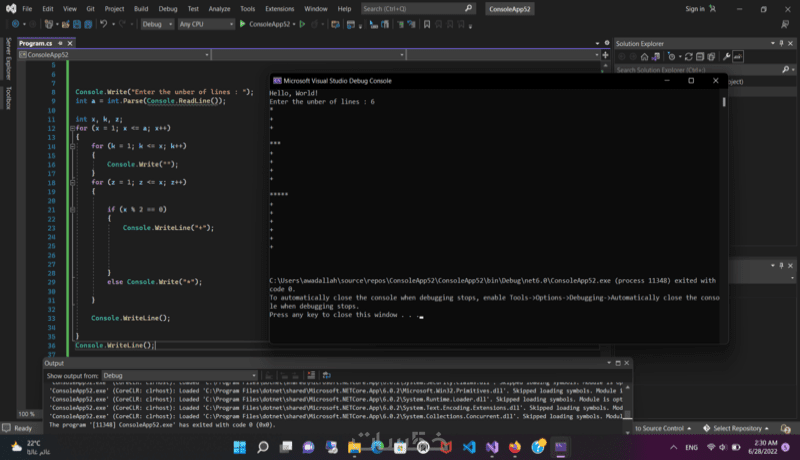800x460 pixels.
Task: Toggle bookmark icon in toolbar
Action: click(427, 24)
